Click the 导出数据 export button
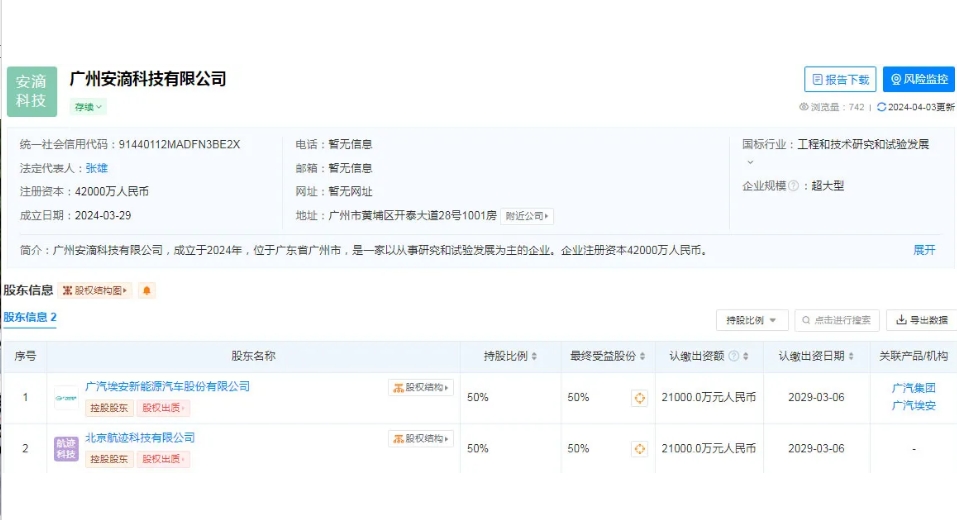The image size is (957, 520). click(922, 320)
